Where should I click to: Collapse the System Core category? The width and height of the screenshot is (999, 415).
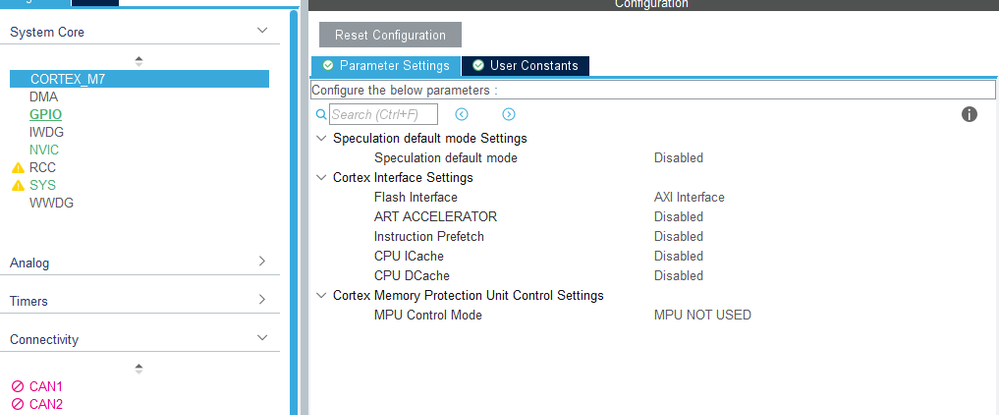[x=262, y=32]
